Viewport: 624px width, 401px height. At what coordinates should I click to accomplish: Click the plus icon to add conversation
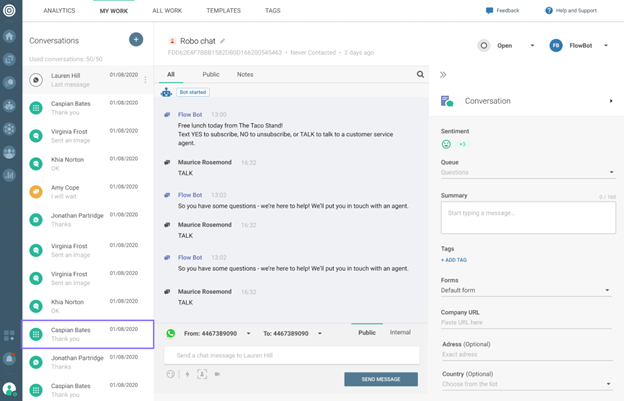[x=136, y=40]
